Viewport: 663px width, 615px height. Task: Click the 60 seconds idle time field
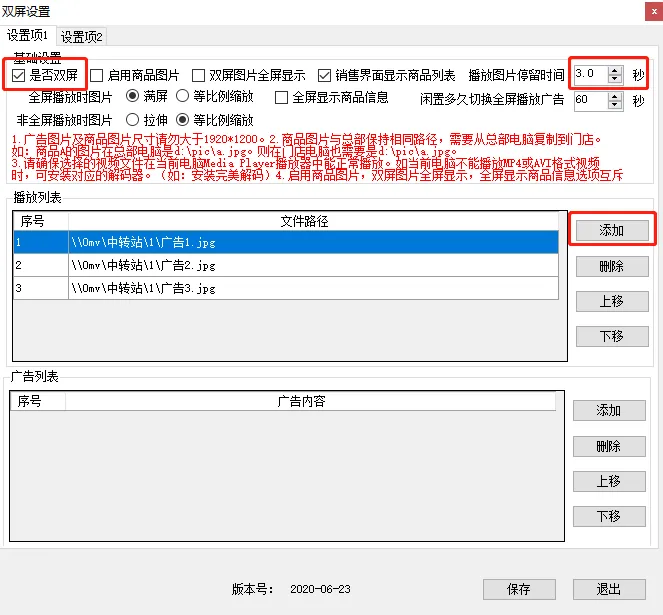pyautogui.click(x=591, y=101)
